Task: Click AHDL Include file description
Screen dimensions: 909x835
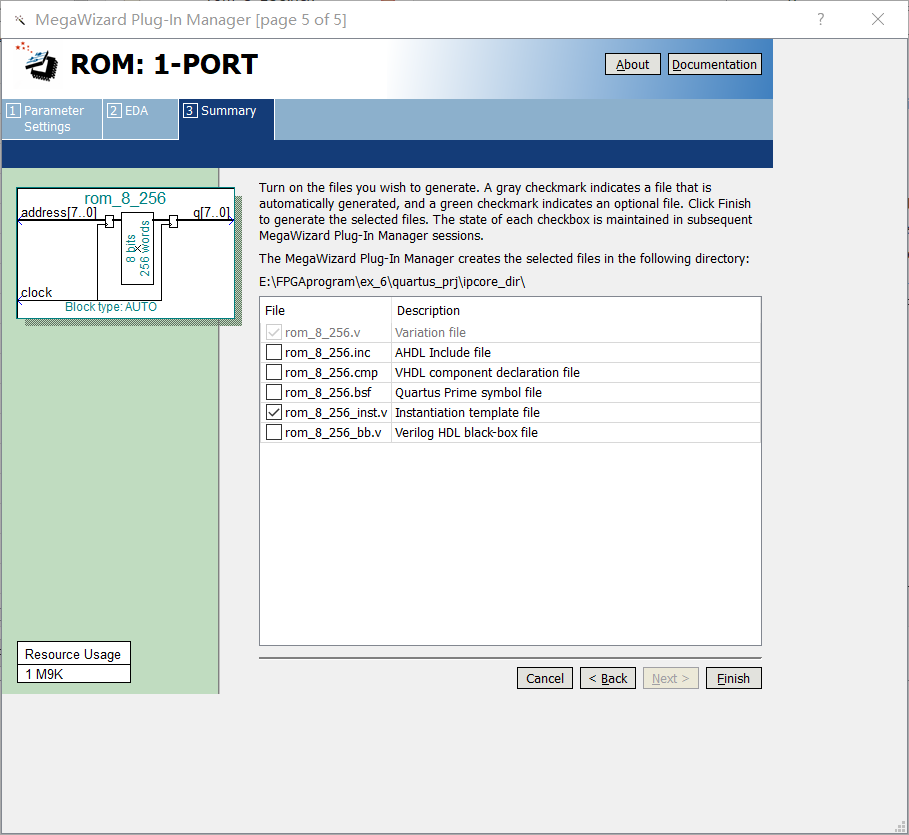Action: [443, 353]
